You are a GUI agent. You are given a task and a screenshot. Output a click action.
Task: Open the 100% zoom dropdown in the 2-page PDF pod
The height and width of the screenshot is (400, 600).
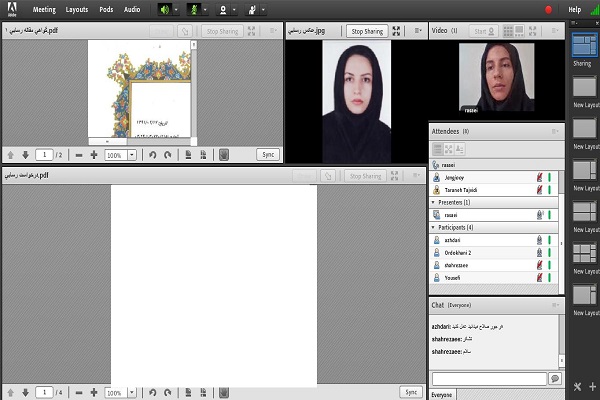click(132, 155)
